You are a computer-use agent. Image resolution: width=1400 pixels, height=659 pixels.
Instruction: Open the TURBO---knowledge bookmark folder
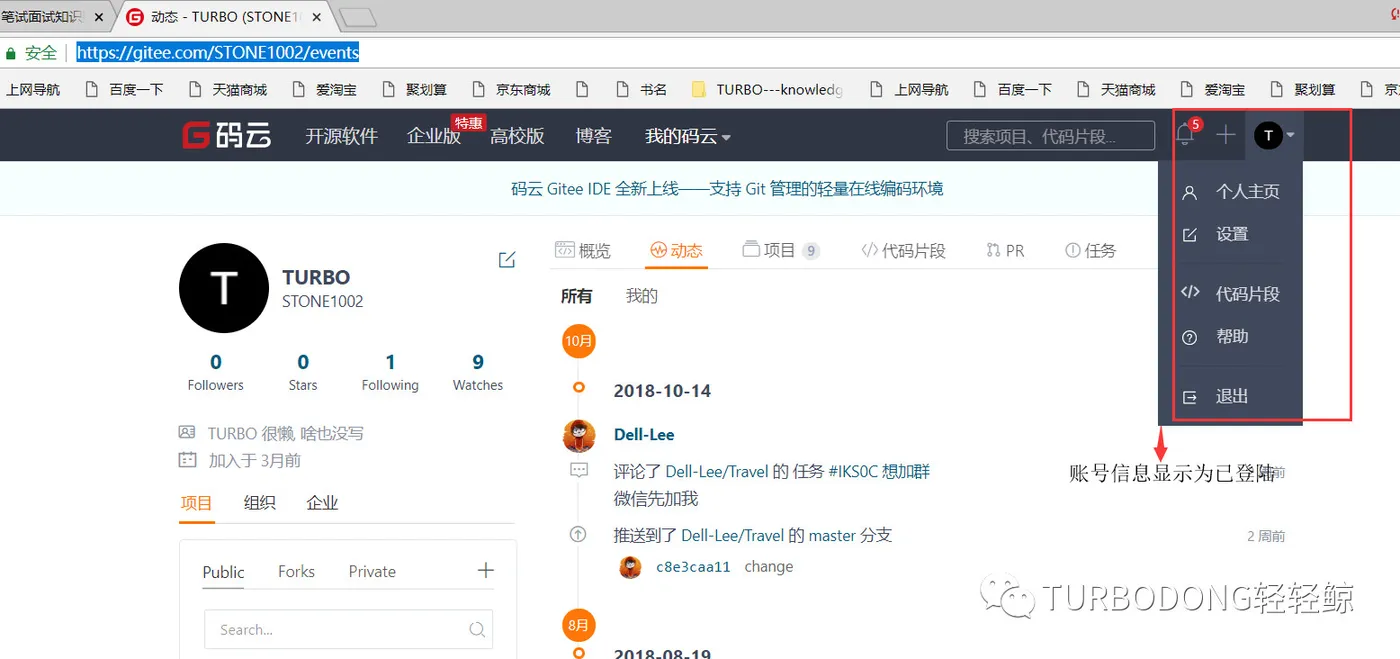[769, 89]
